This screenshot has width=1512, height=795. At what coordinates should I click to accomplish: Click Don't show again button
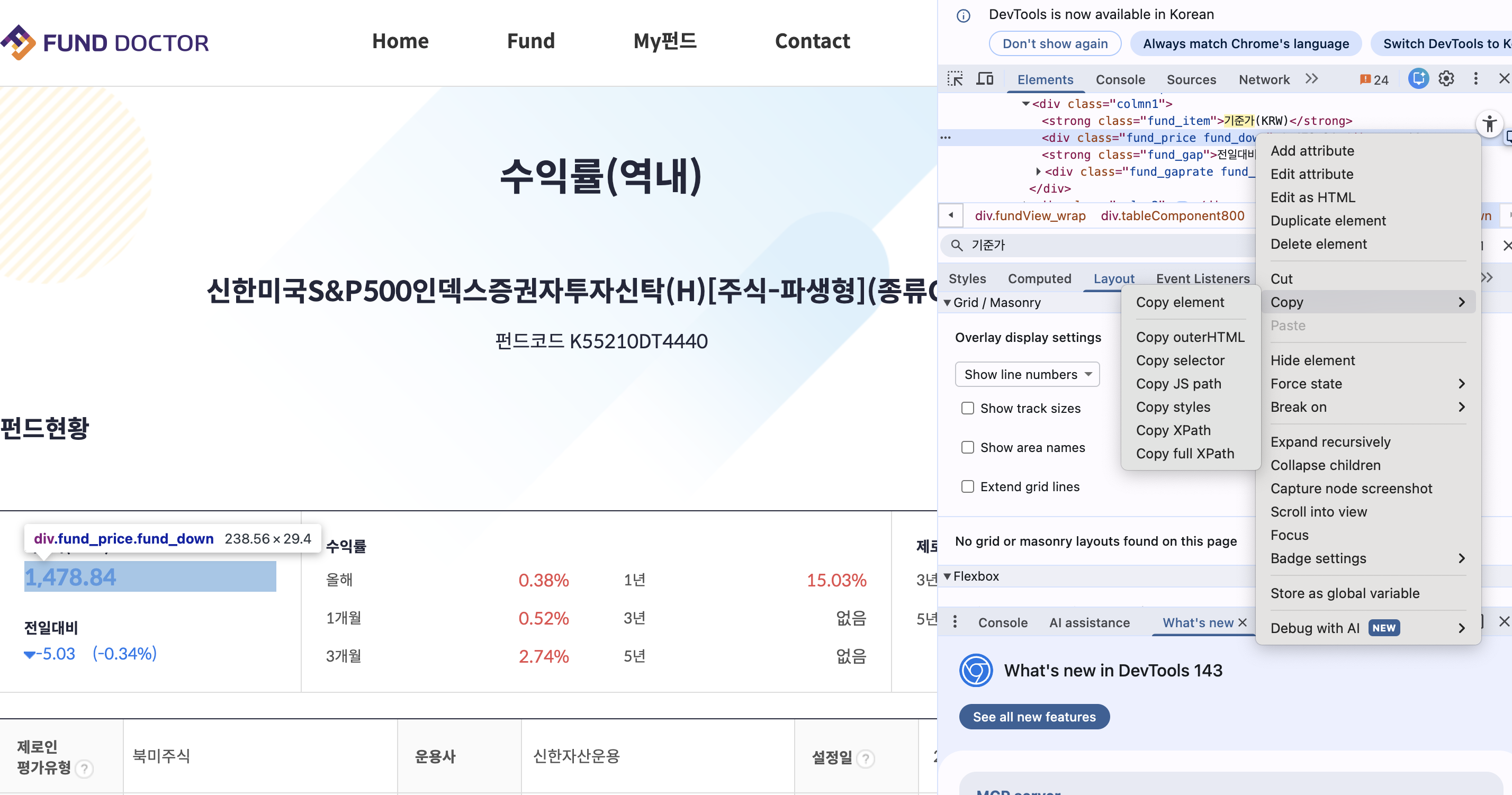click(1054, 43)
